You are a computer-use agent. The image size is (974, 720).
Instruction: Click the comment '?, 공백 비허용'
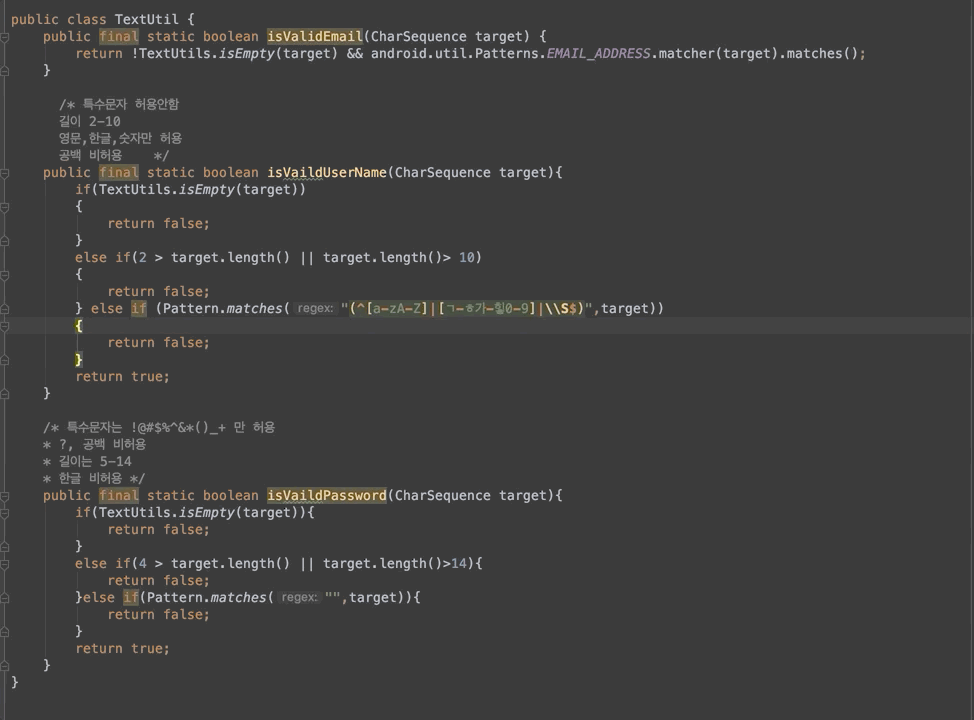click(x=102, y=444)
